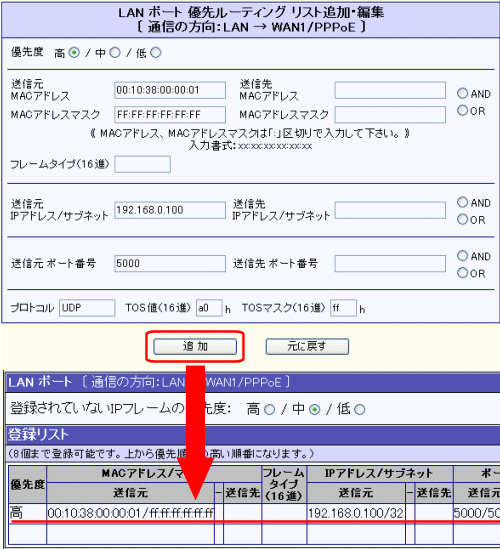Click the source MAC address field

(170, 90)
